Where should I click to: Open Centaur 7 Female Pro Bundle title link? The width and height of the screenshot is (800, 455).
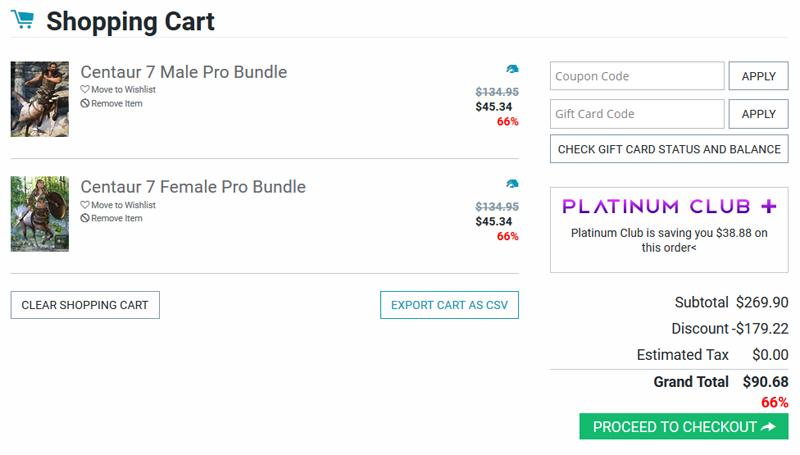pos(192,187)
